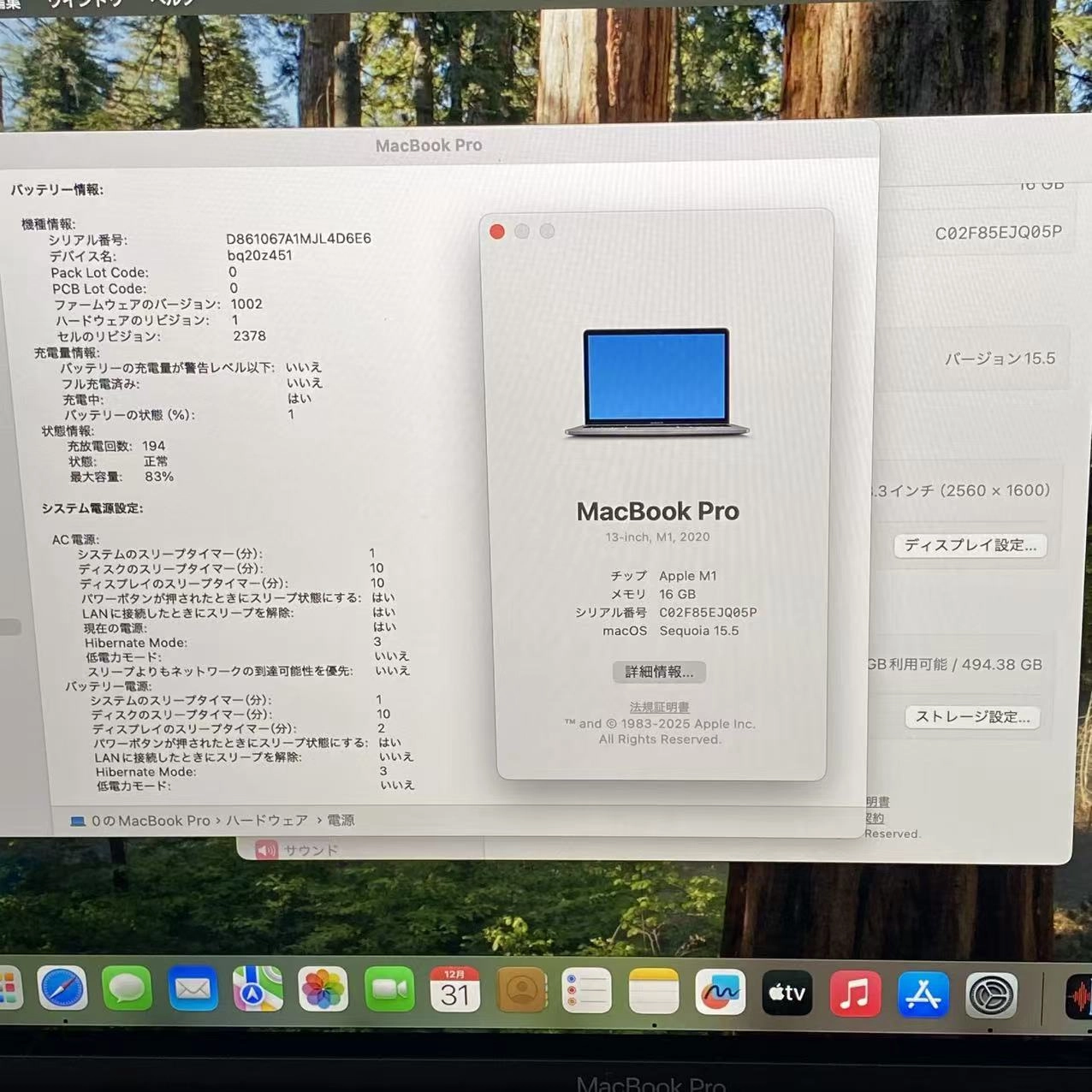
Task: Click the 法規証明書 link
Action: pyautogui.click(x=658, y=707)
